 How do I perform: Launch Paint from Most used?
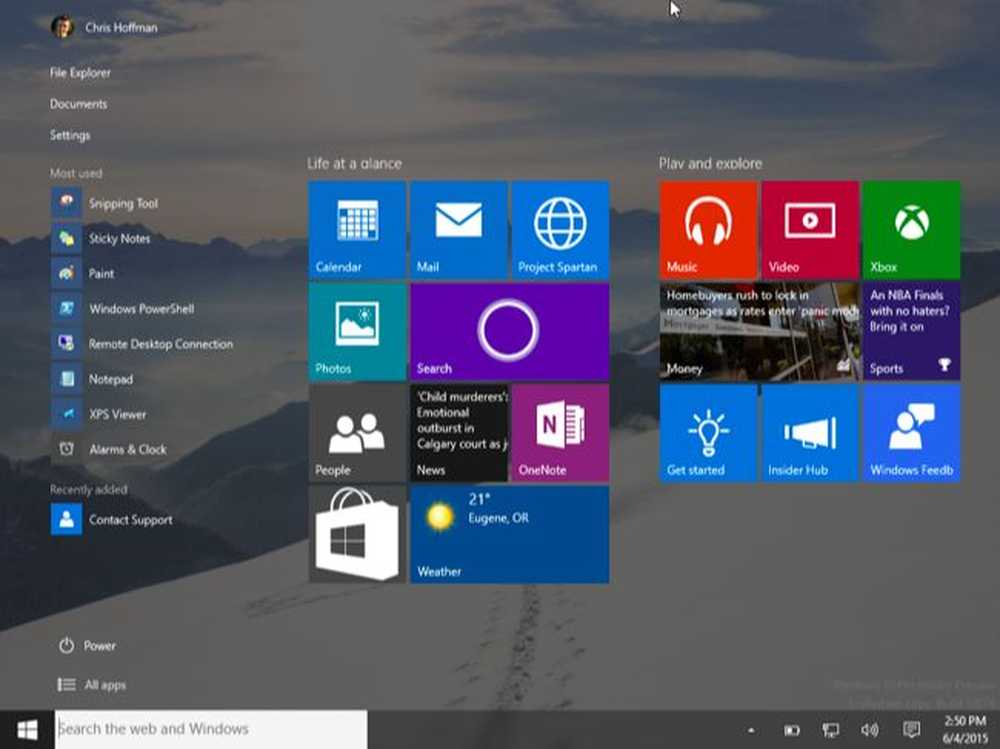point(83,274)
